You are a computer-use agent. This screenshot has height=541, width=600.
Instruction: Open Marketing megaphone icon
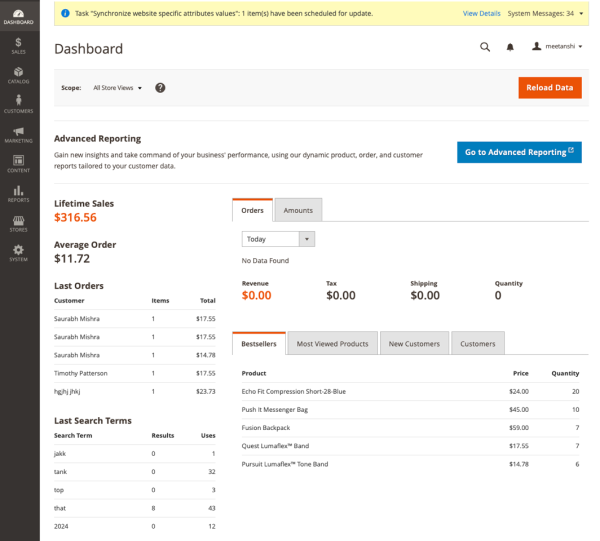coord(19,132)
